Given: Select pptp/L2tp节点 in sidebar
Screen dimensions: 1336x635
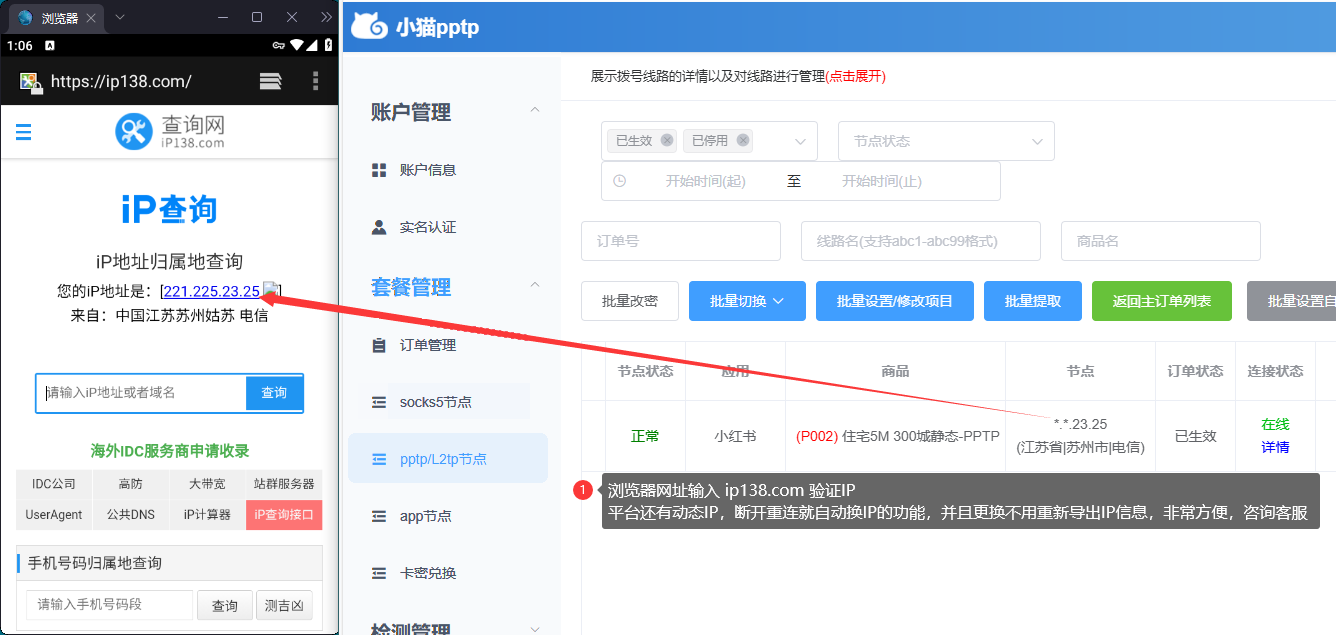Looking at the screenshot, I should 448,459.
